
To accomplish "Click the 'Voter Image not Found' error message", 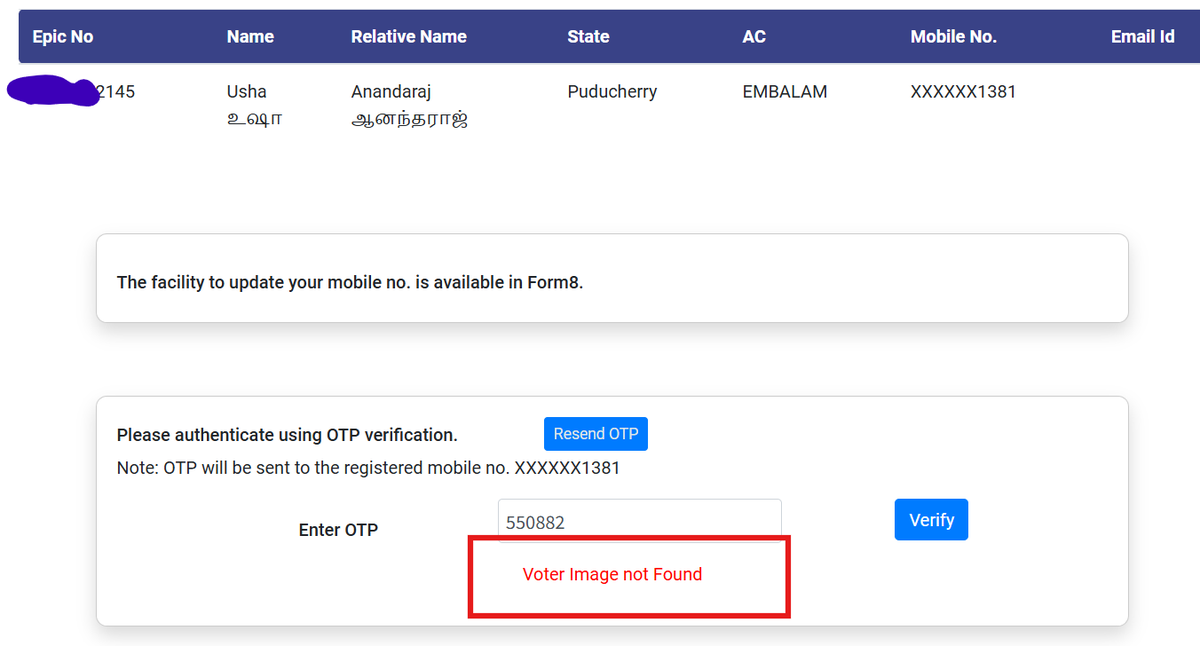I will (x=612, y=575).
